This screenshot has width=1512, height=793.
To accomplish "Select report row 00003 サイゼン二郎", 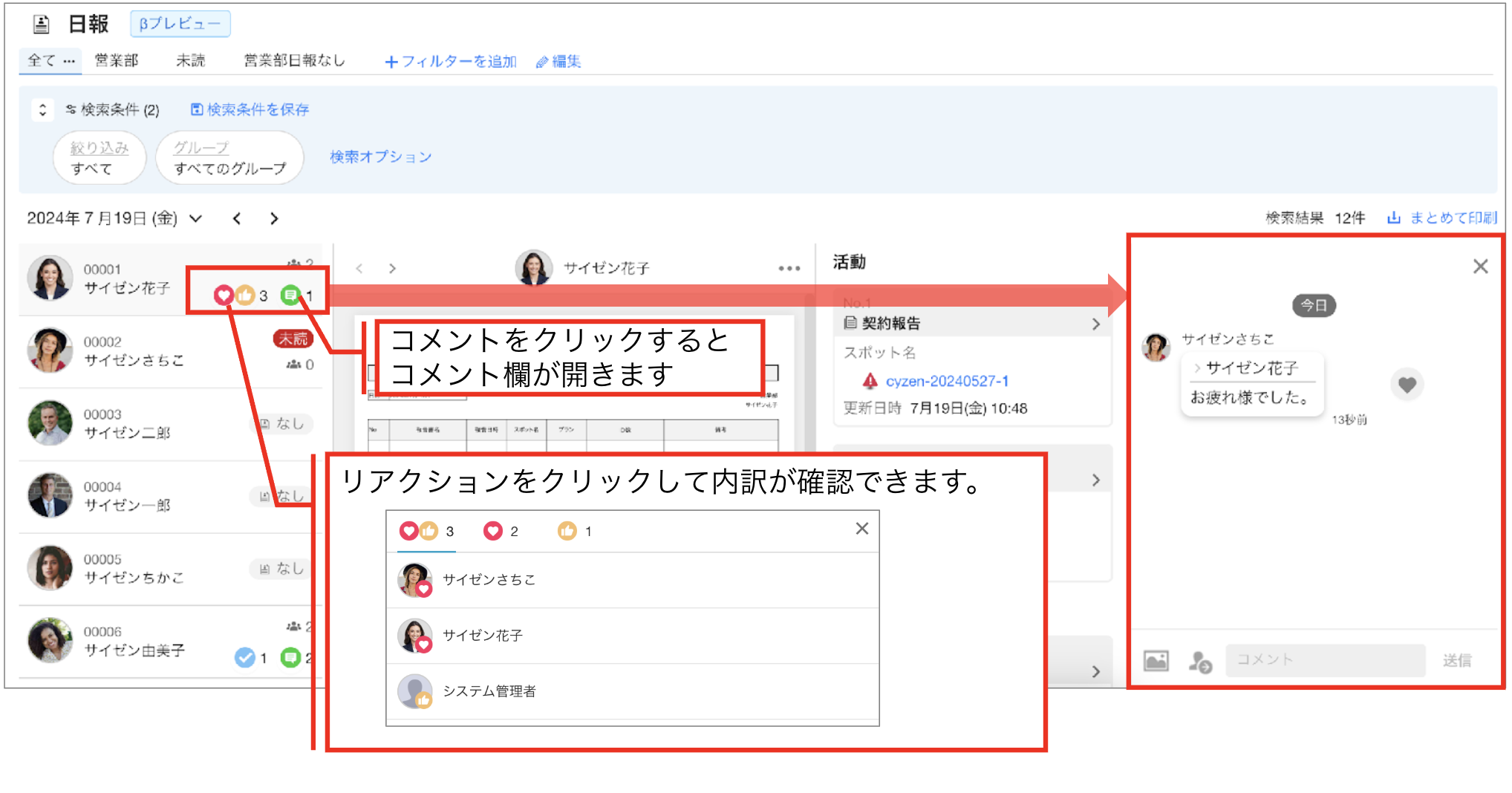I will pos(171,423).
